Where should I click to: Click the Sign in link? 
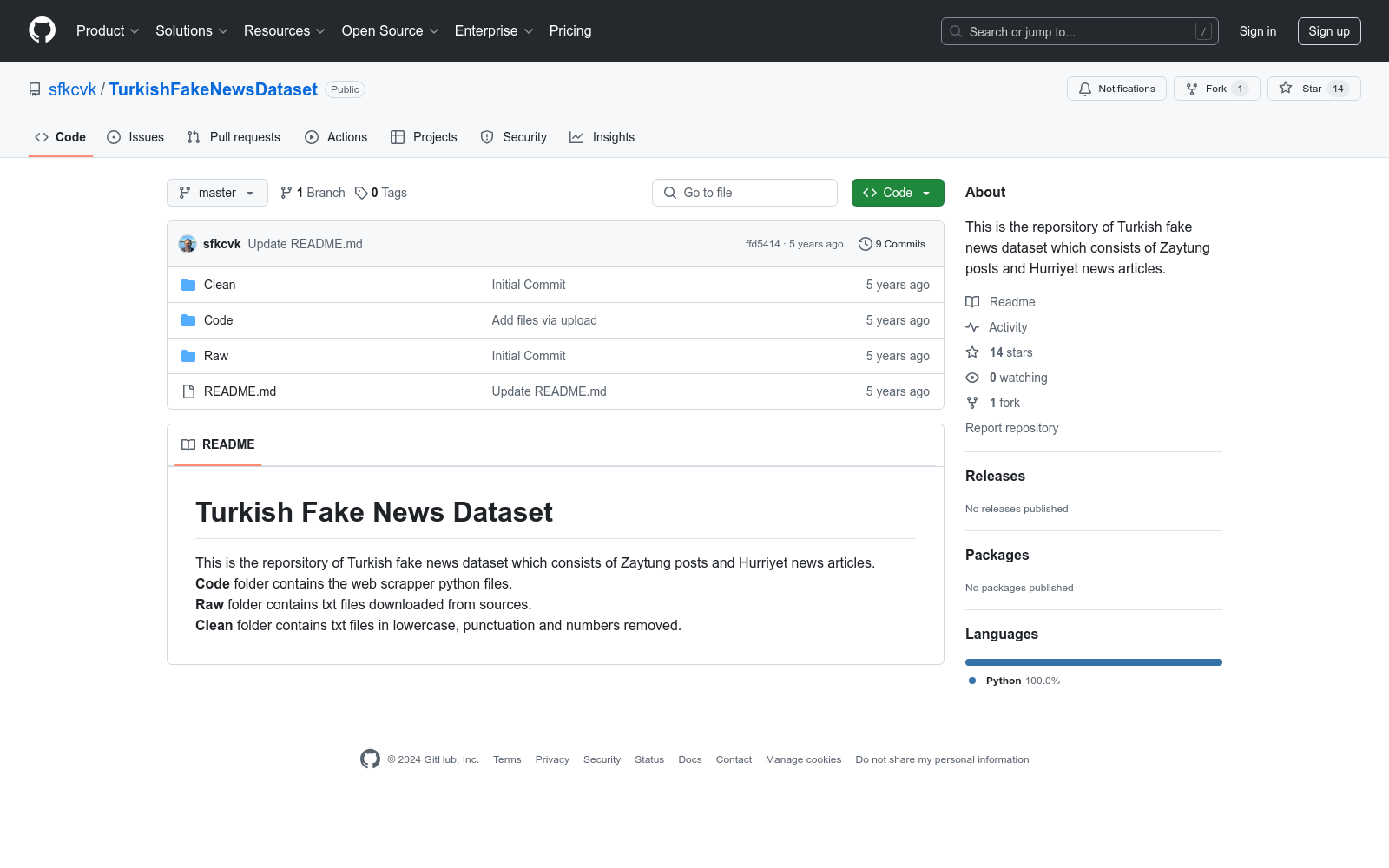coord(1258,31)
